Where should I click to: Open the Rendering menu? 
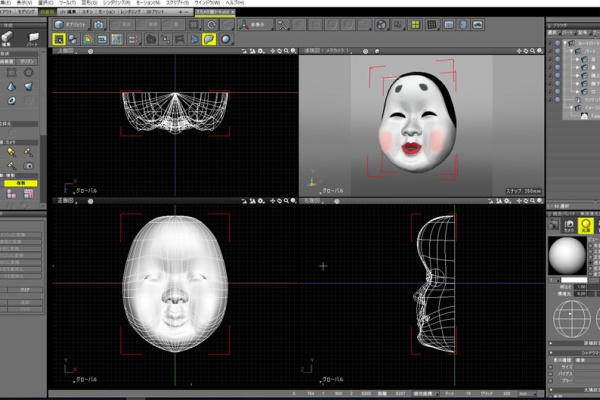(x=117, y=3)
